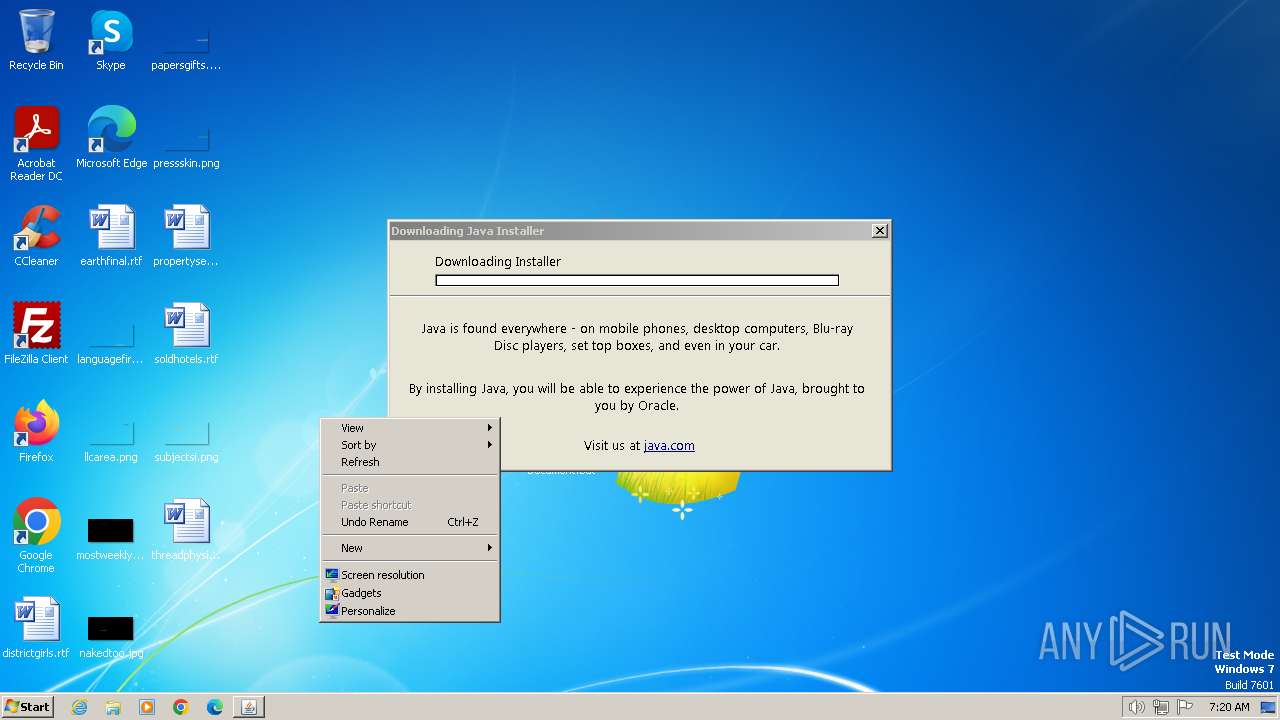Launch Firefox from the desktop
Image resolution: width=1280 pixels, height=720 pixels.
tap(36, 432)
